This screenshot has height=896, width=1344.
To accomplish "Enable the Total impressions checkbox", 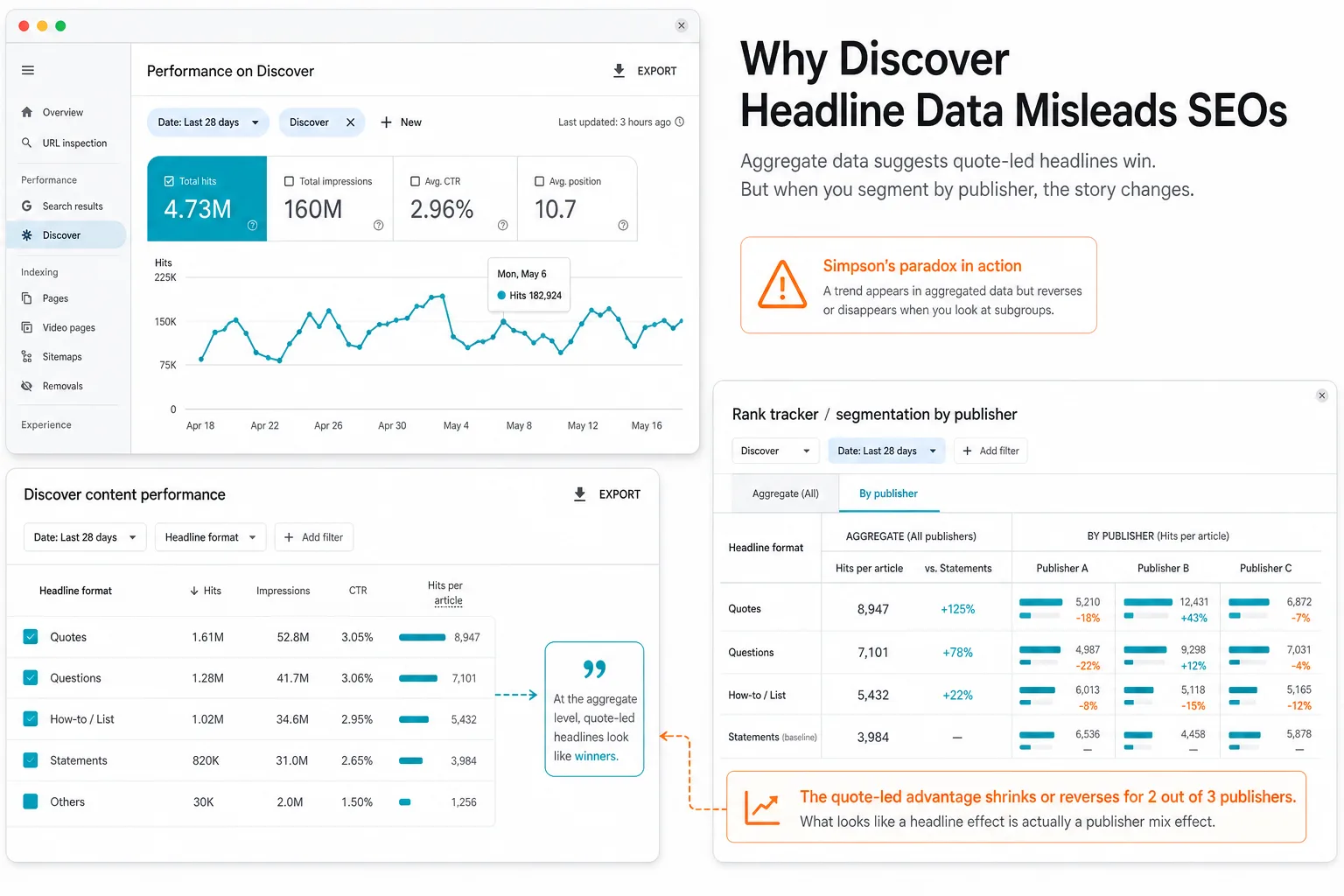I will click(x=289, y=181).
